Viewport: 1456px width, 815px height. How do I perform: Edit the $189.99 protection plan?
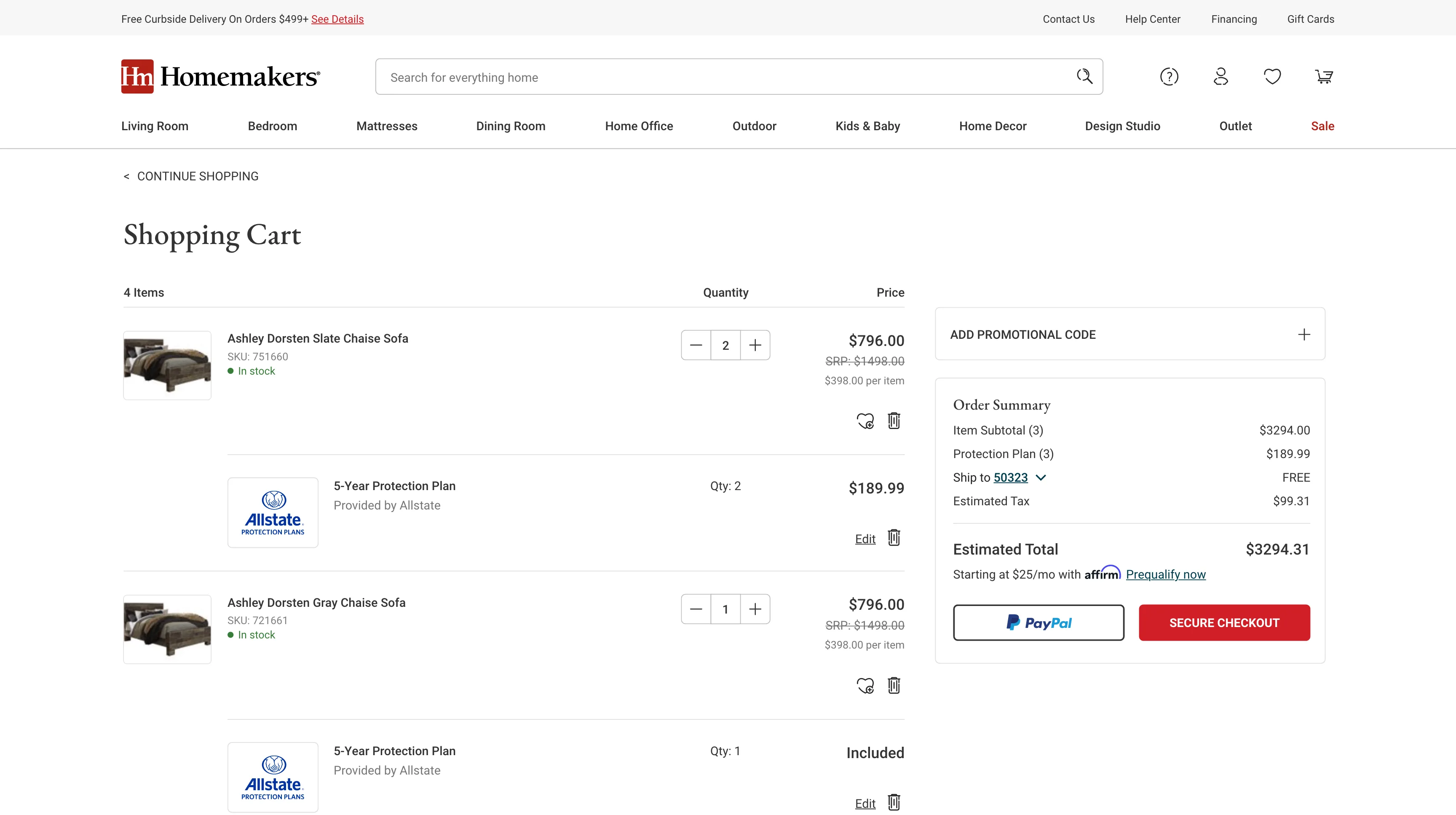pyautogui.click(x=865, y=539)
